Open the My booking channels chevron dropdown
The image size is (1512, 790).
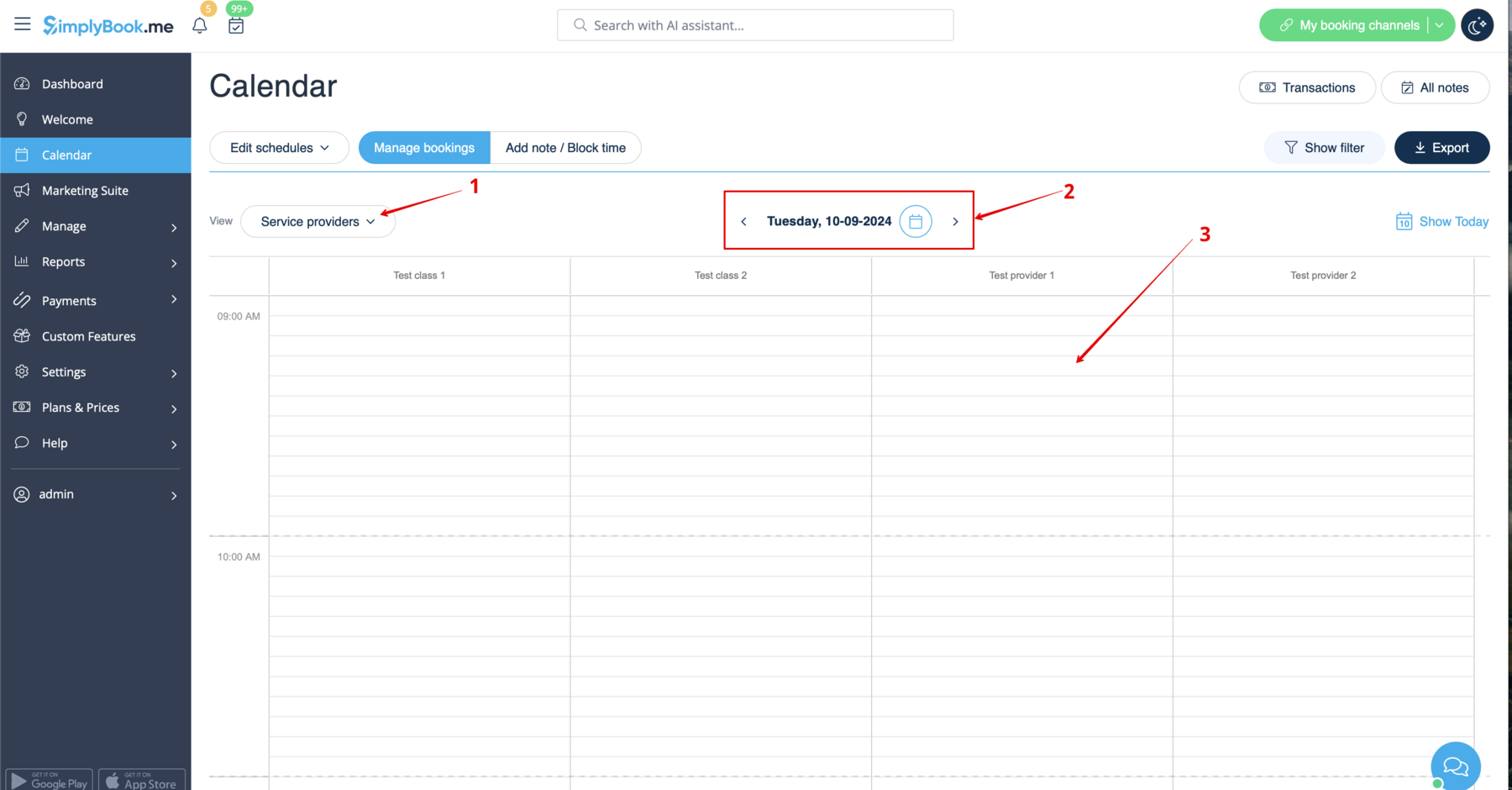(x=1439, y=25)
